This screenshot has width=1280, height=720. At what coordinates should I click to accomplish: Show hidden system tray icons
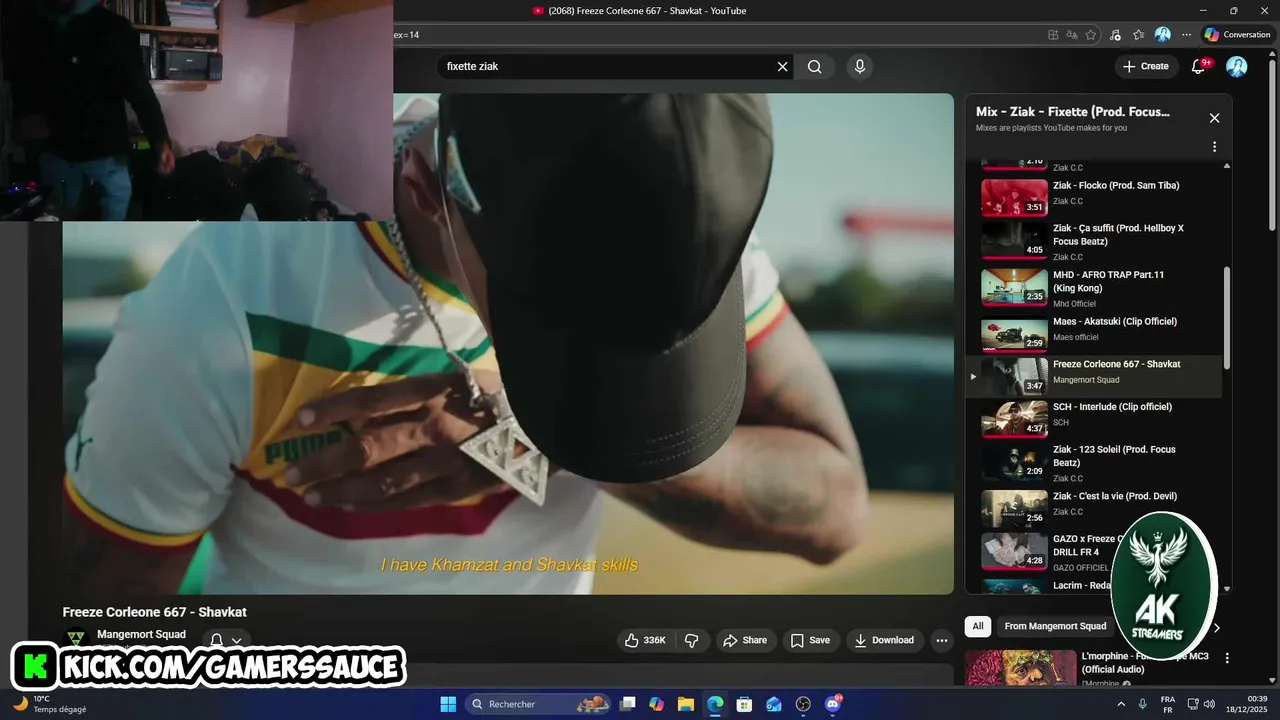(1119, 704)
